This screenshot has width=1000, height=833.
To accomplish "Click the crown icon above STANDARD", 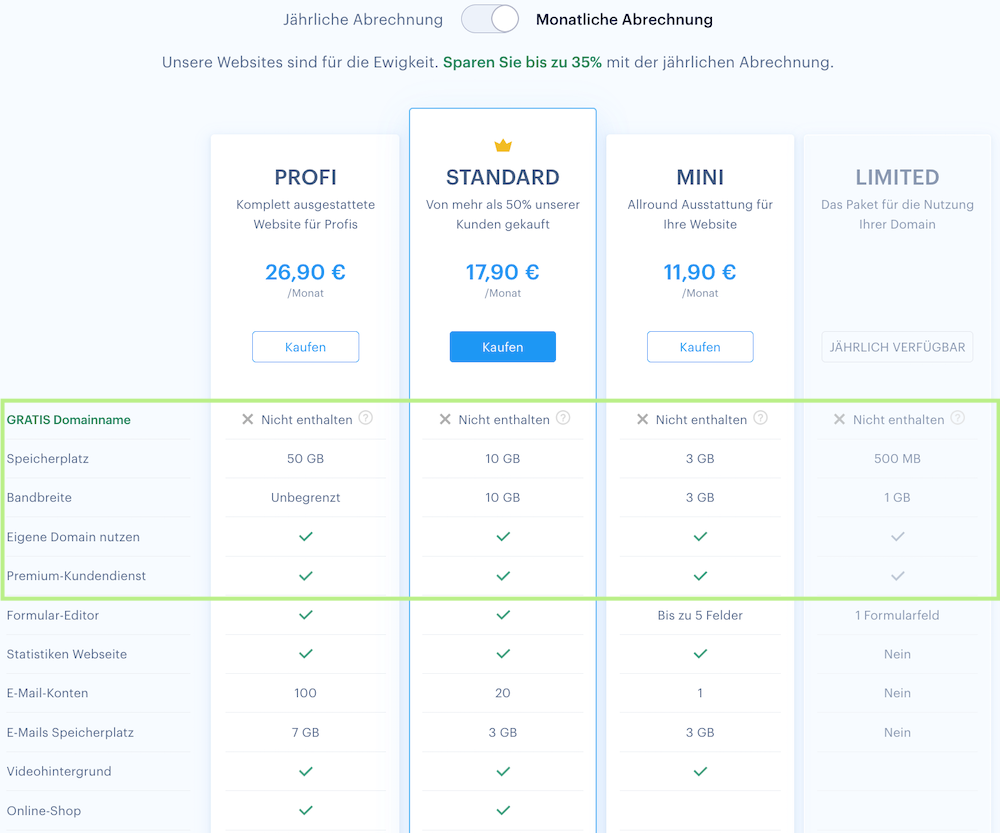I will point(503,145).
